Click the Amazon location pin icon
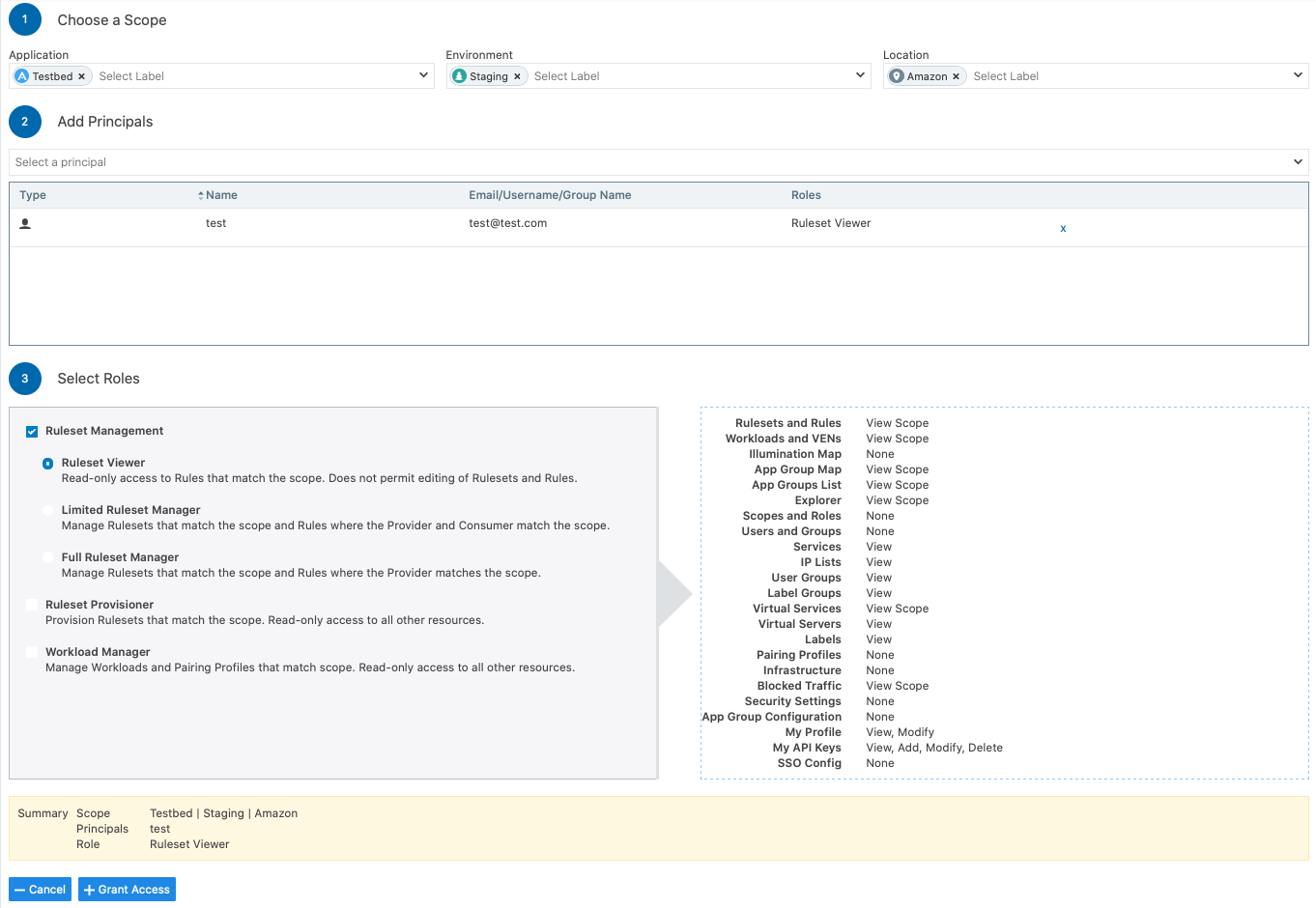Image resolution: width=1316 pixels, height=908 pixels. tap(897, 76)
